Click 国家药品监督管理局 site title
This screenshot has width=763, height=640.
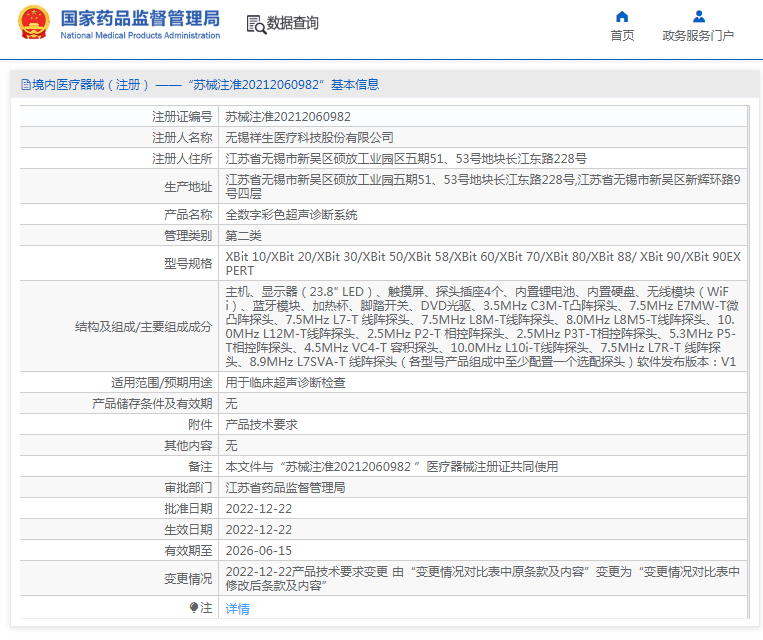[140, 18]
